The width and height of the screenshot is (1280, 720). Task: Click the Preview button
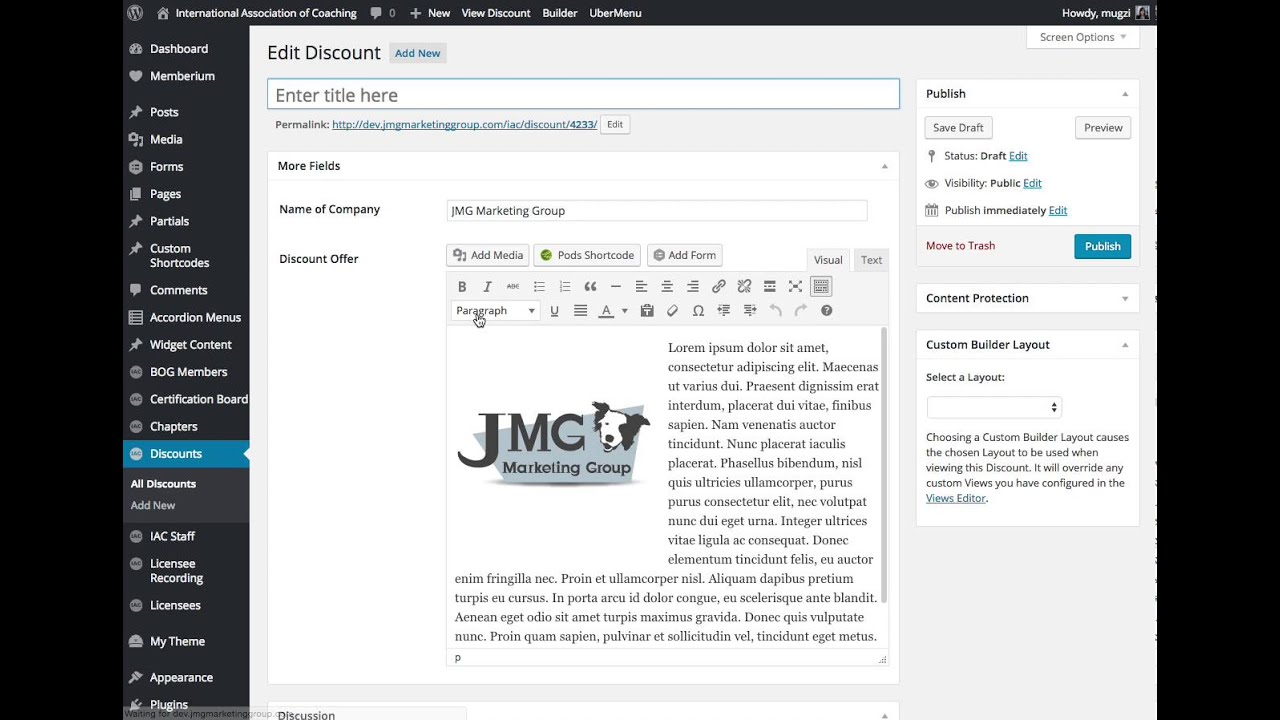(x=1103, y=128)
